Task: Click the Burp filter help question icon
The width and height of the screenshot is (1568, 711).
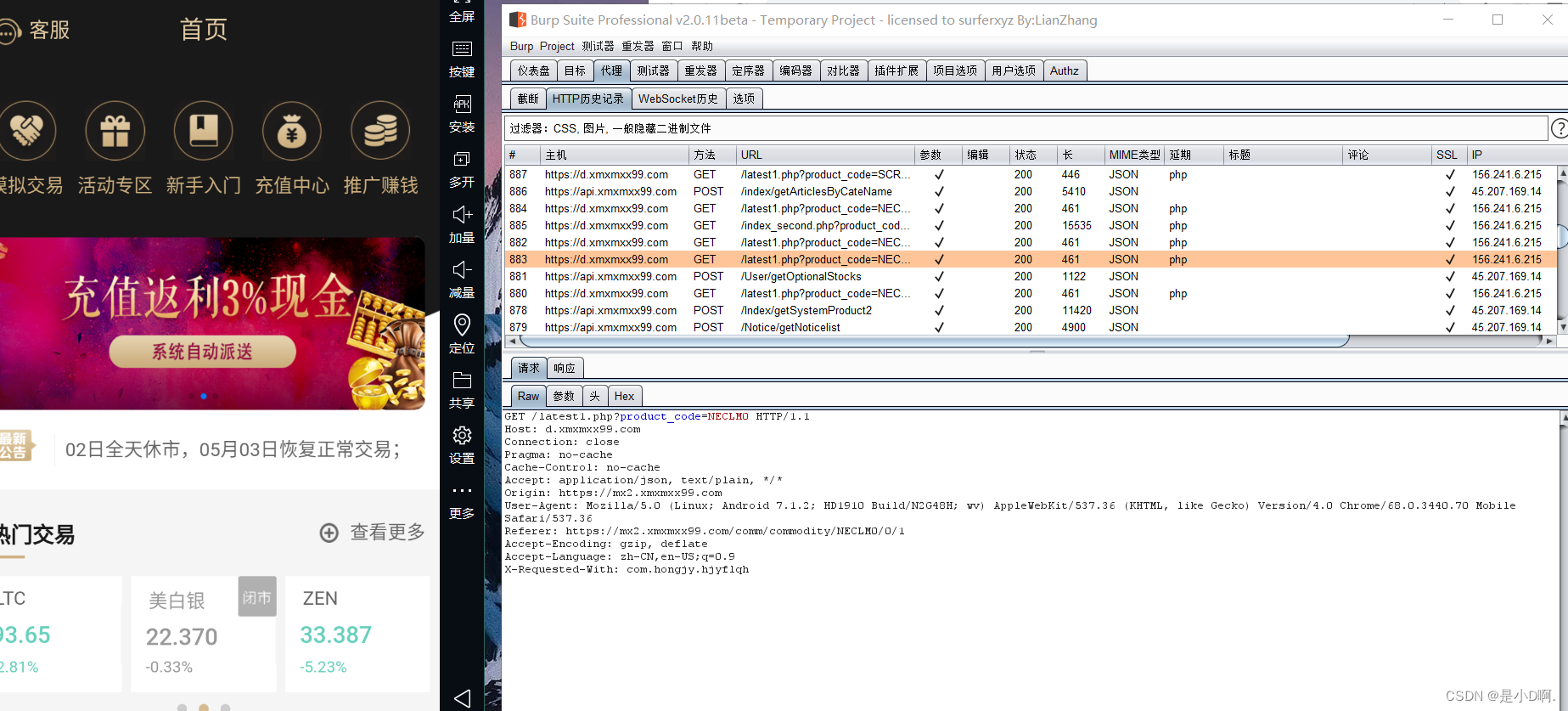Action: [1560, 128]
